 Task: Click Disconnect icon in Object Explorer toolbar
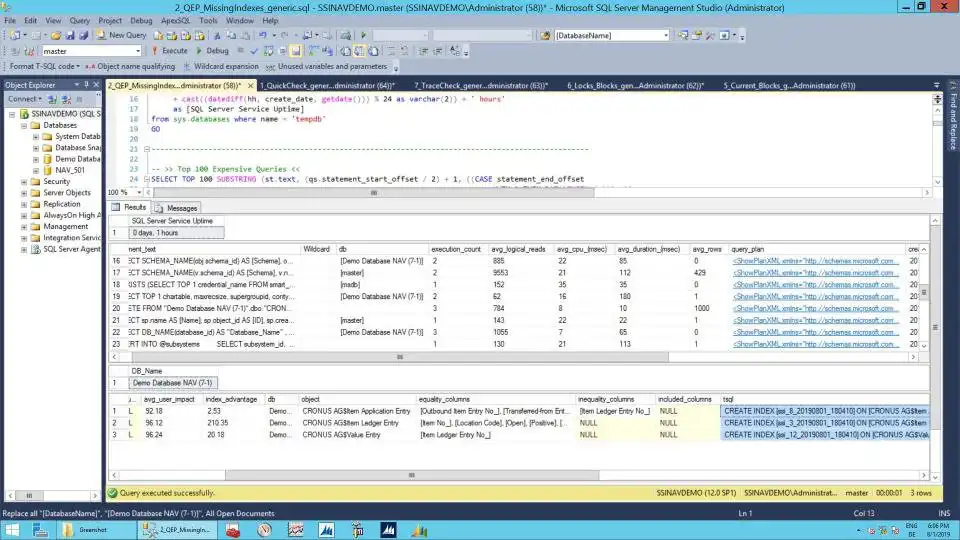pyautogui.click(x=67, y=99)
